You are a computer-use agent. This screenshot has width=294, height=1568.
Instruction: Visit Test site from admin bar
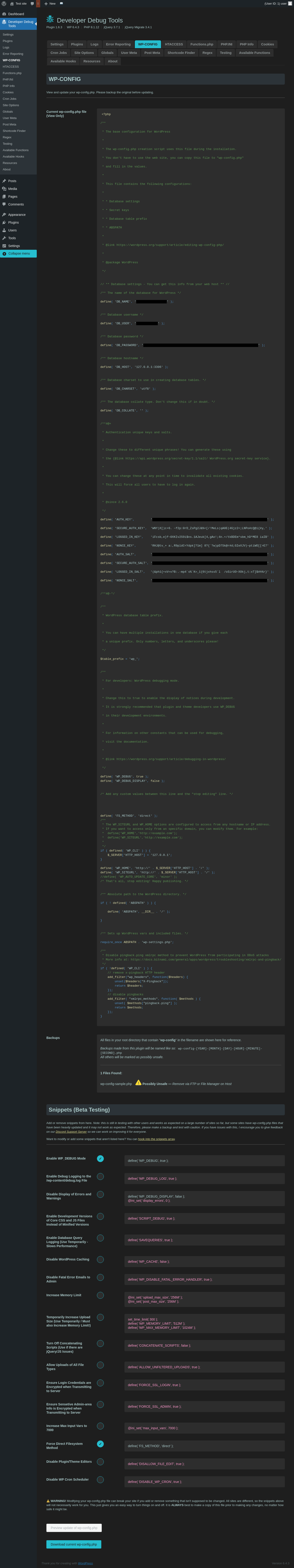pos(18,4)
